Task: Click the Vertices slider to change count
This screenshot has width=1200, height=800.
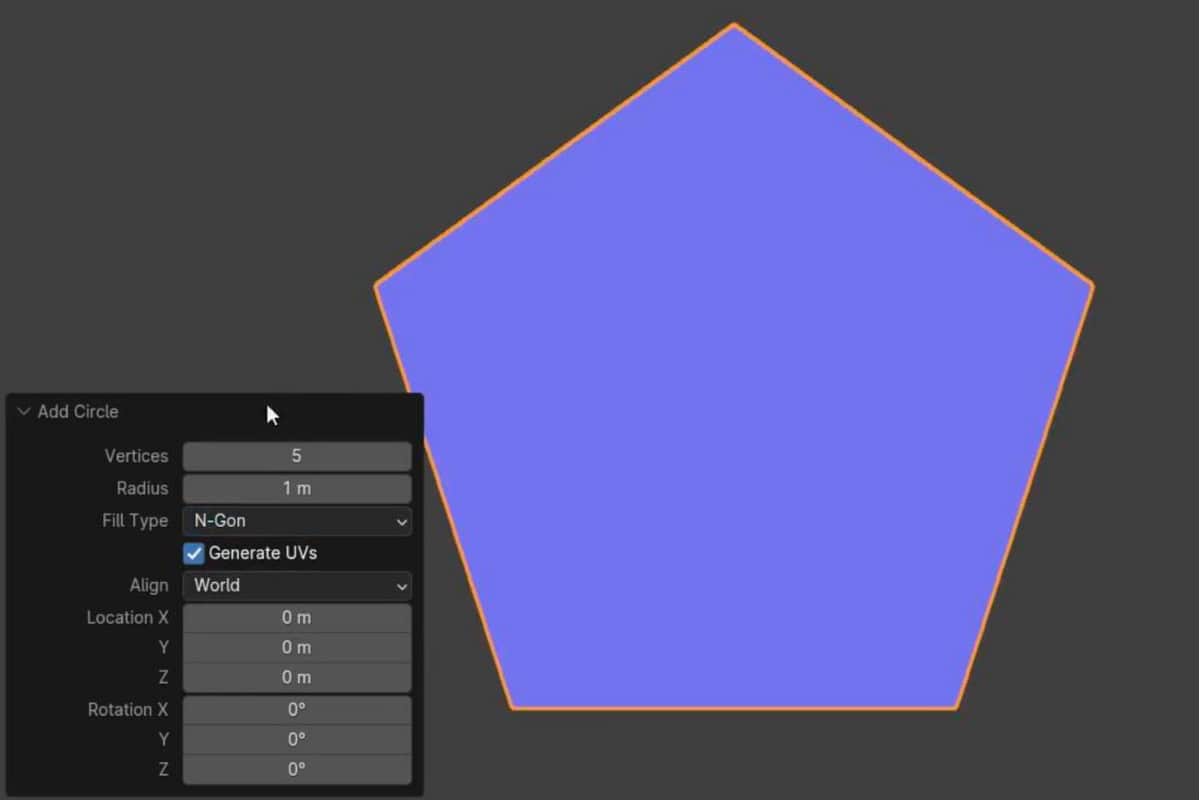Action: point(297,456)
